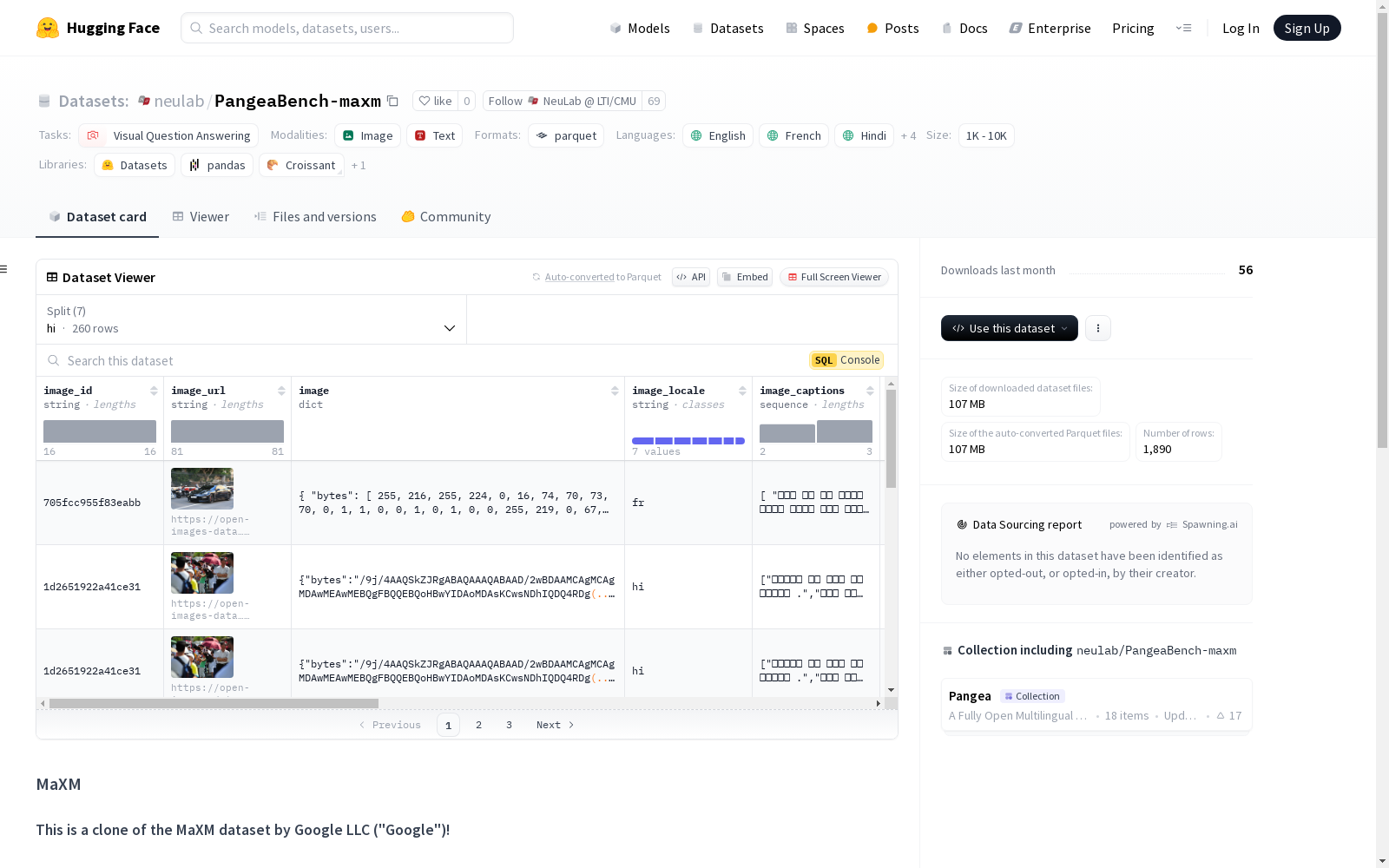Click Next page in the pagination
1389x868 pixels.
(x=555, y=725)
